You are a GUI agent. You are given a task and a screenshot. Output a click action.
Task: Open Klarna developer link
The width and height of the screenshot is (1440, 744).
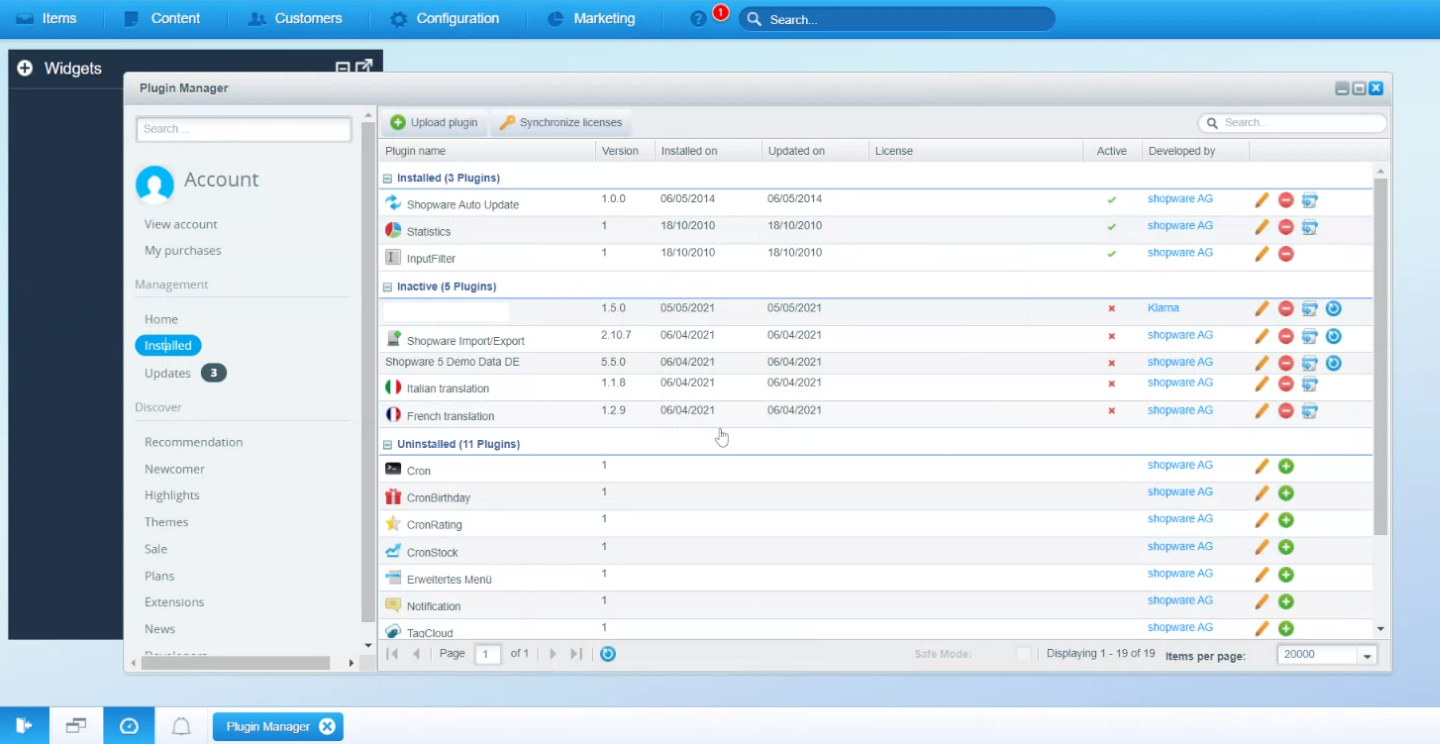click(1163, 309)
